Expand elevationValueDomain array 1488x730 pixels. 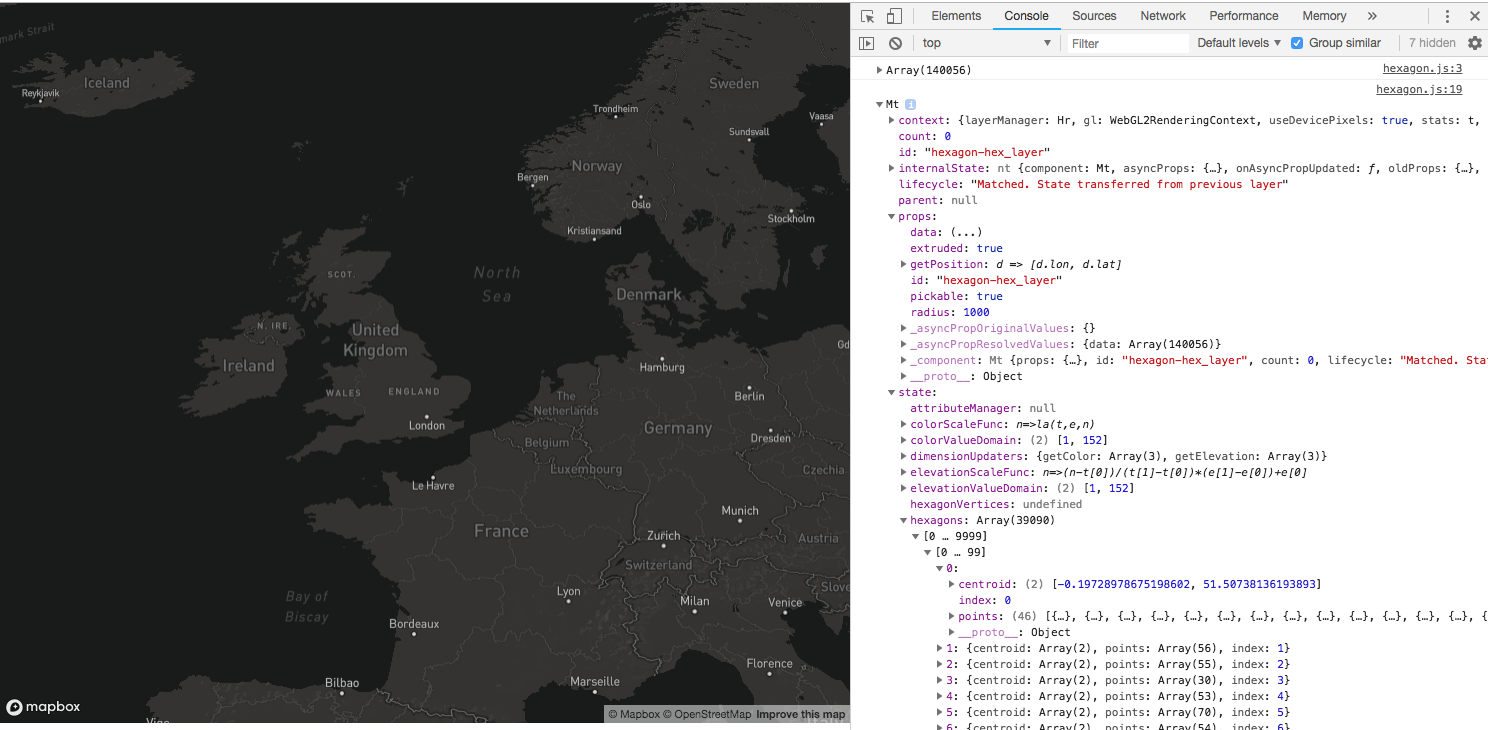(903, 488)
